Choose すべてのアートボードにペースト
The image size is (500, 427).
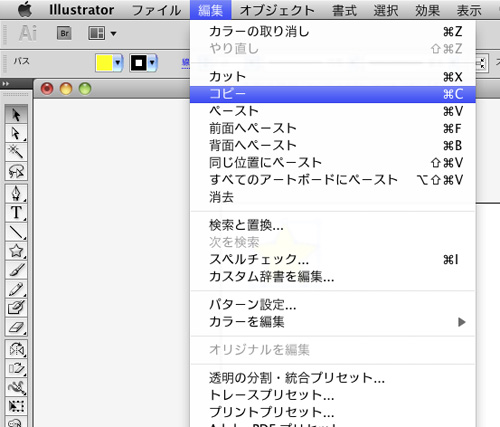(333, 180)
